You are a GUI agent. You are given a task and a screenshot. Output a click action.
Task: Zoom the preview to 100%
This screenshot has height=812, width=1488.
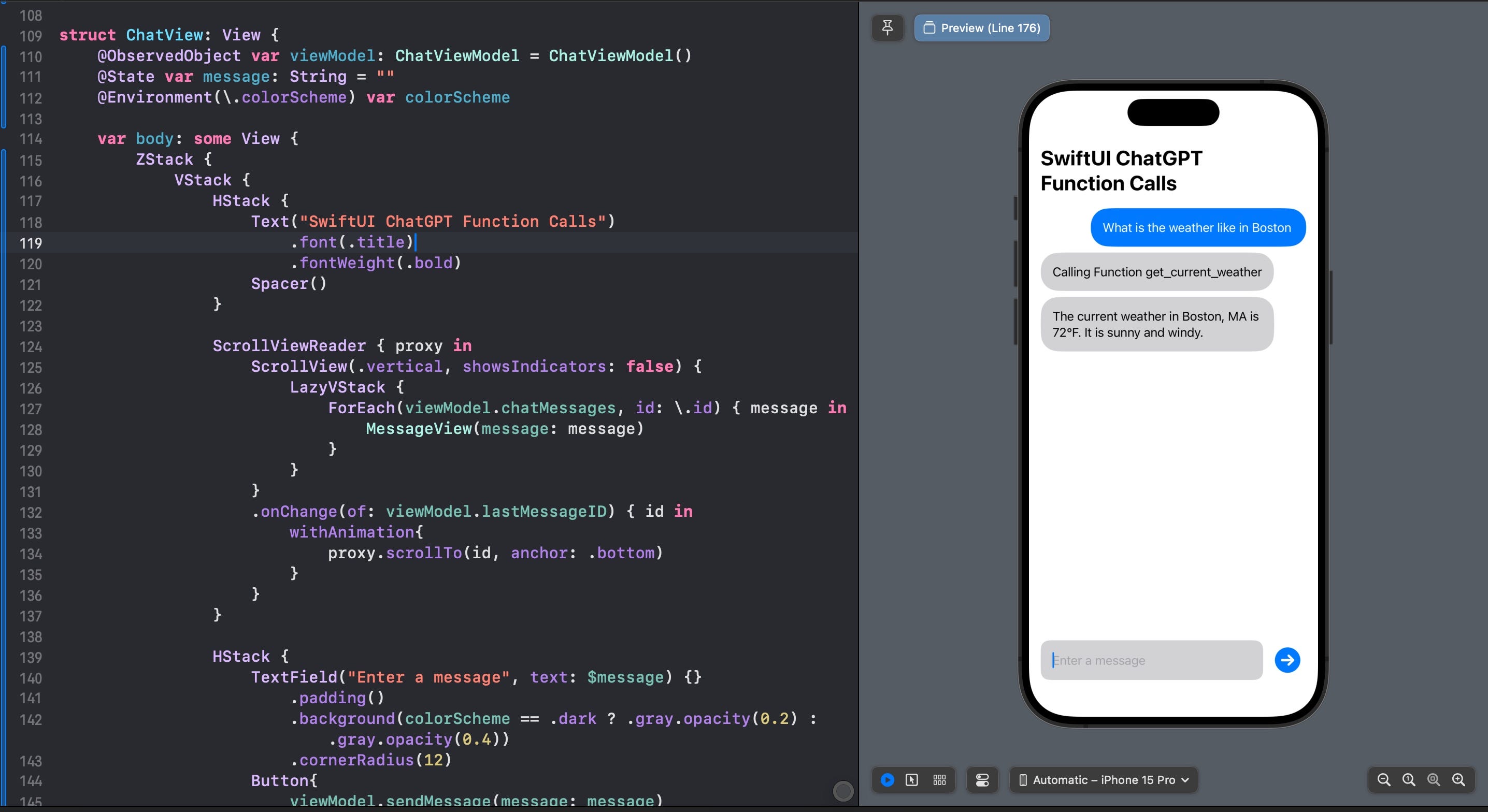pos(1409,780)
